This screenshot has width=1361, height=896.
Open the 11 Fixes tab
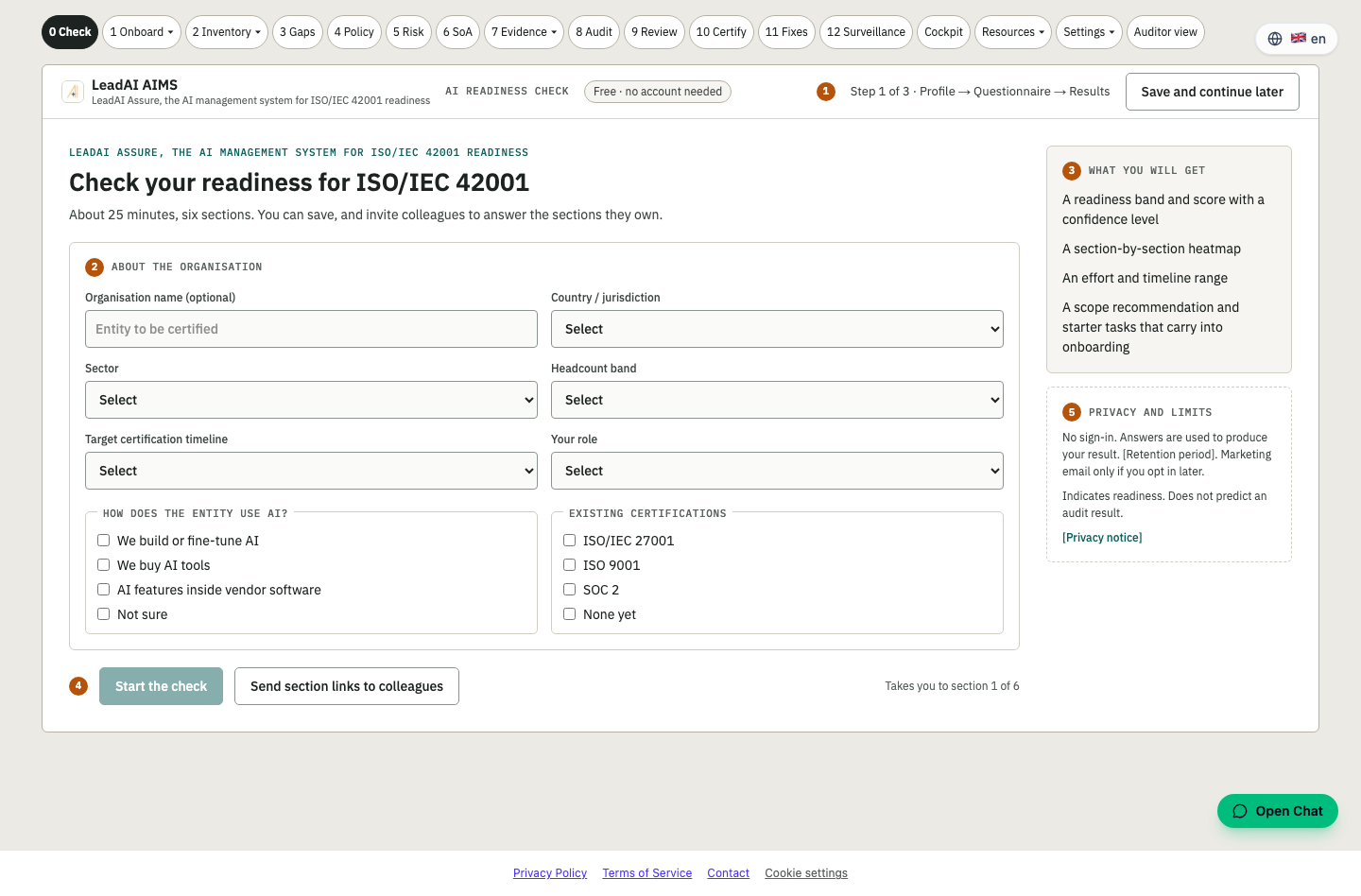(786, 32)
